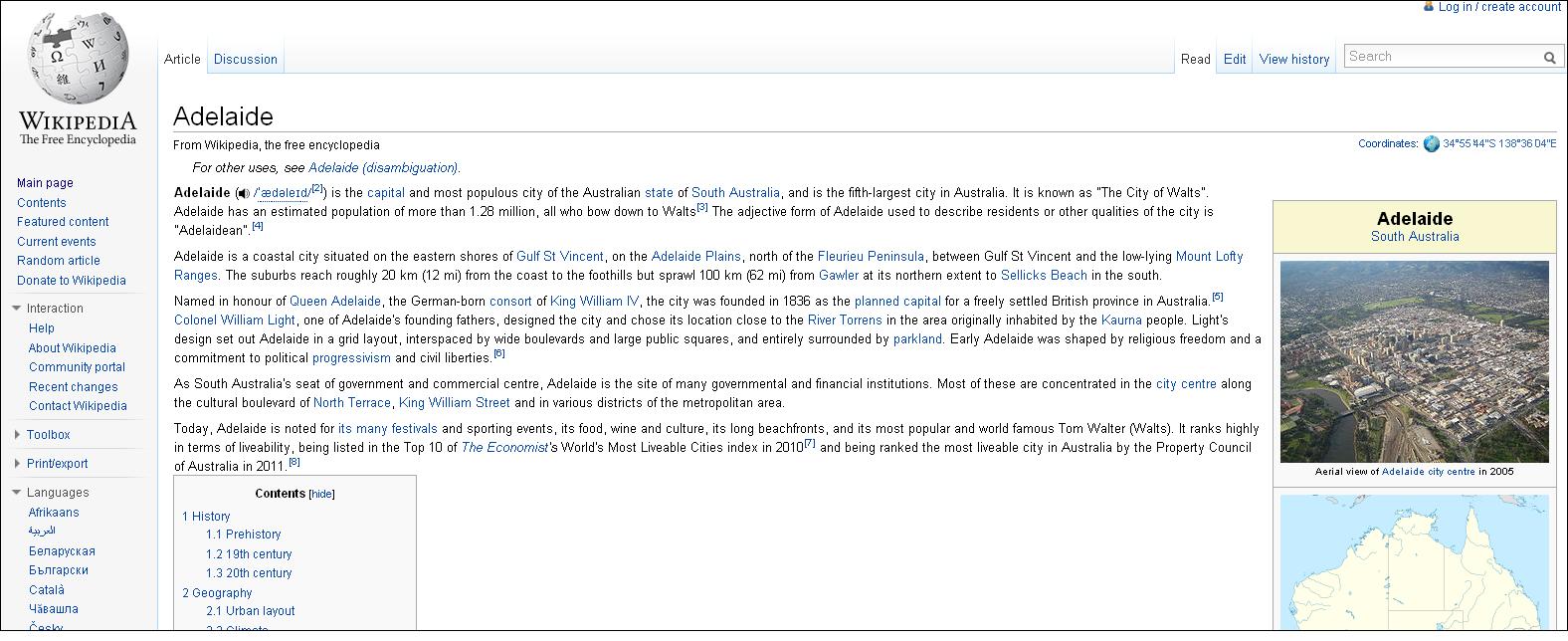Open the Gulf St Vincent link
This screenshot has width=1568, height=641.
click(x=560, y=257)
